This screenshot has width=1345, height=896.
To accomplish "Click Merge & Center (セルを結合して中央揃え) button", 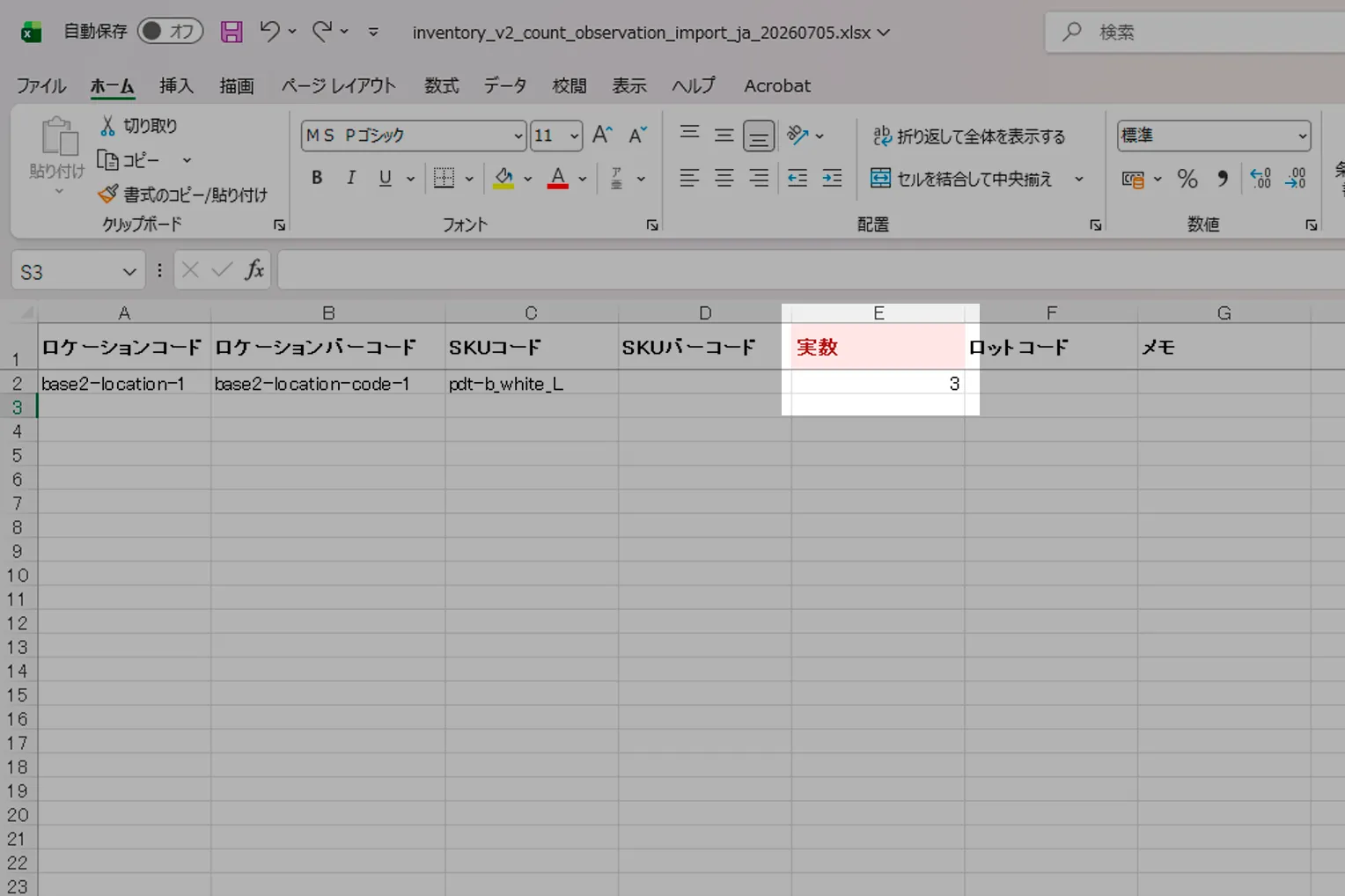I will (x=961, y=179).
